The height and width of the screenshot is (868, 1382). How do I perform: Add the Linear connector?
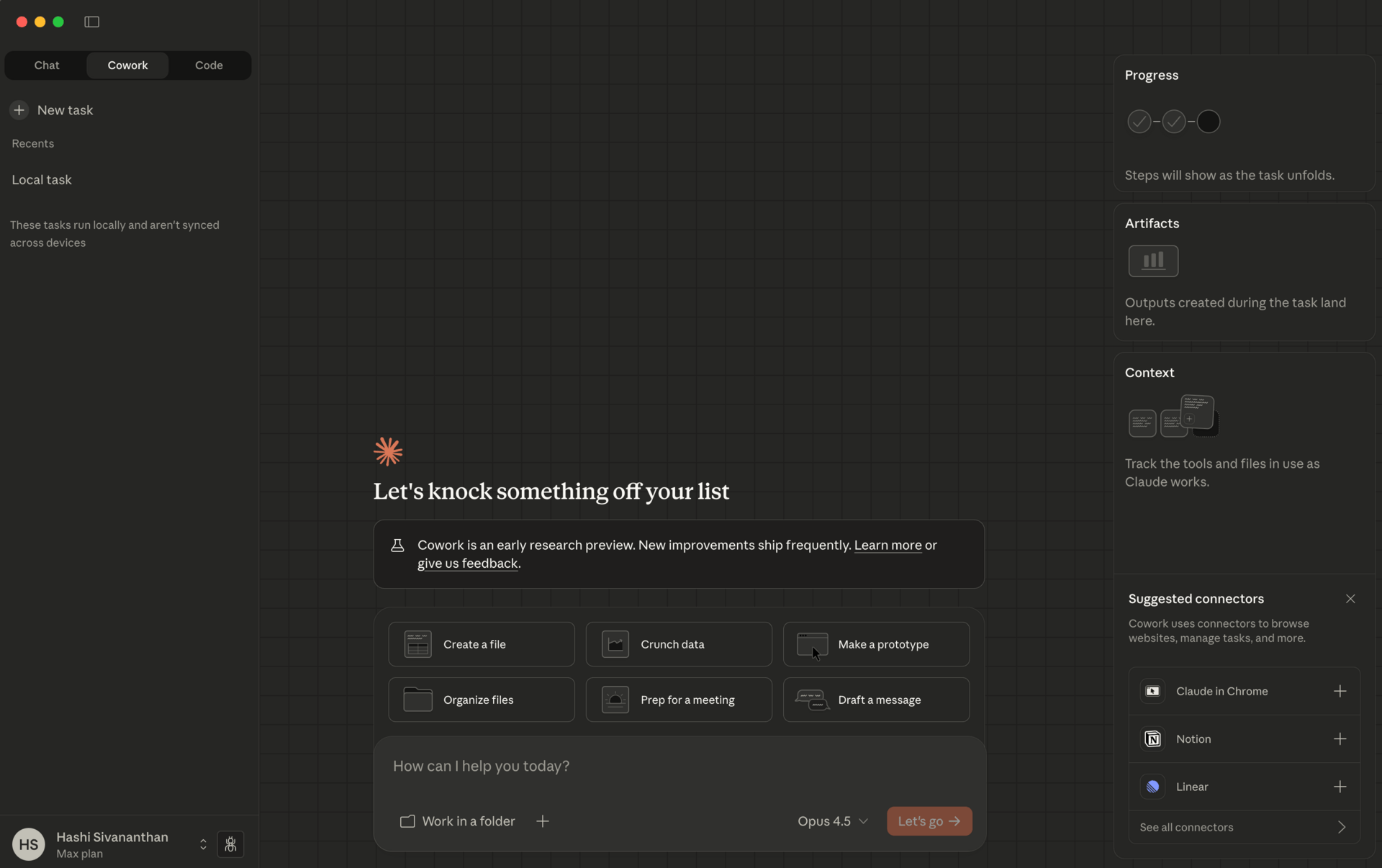point(1340,787)
